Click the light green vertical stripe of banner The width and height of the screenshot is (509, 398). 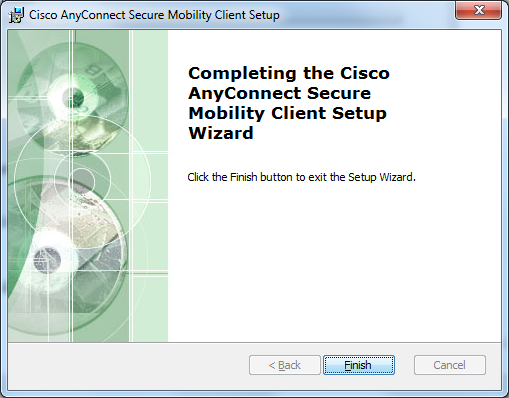[x=150, y=186]
